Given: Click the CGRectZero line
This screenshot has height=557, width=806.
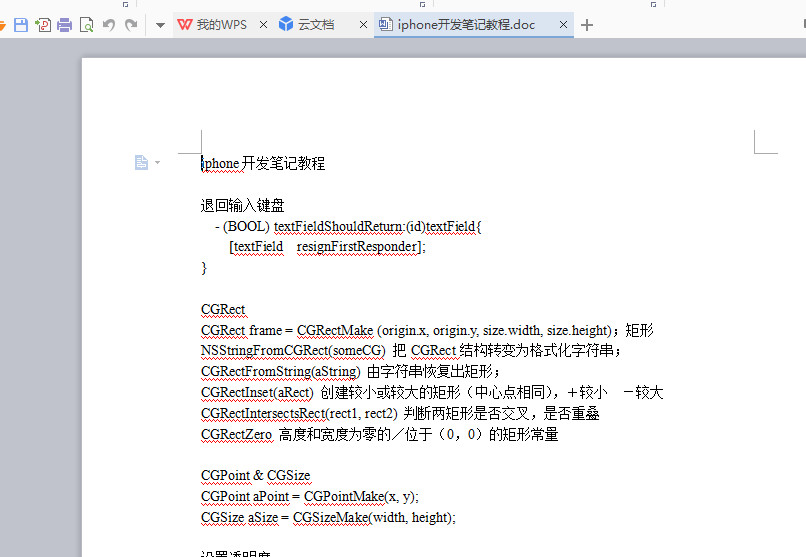Looking at the screenshot, I should tap(379, 434).
